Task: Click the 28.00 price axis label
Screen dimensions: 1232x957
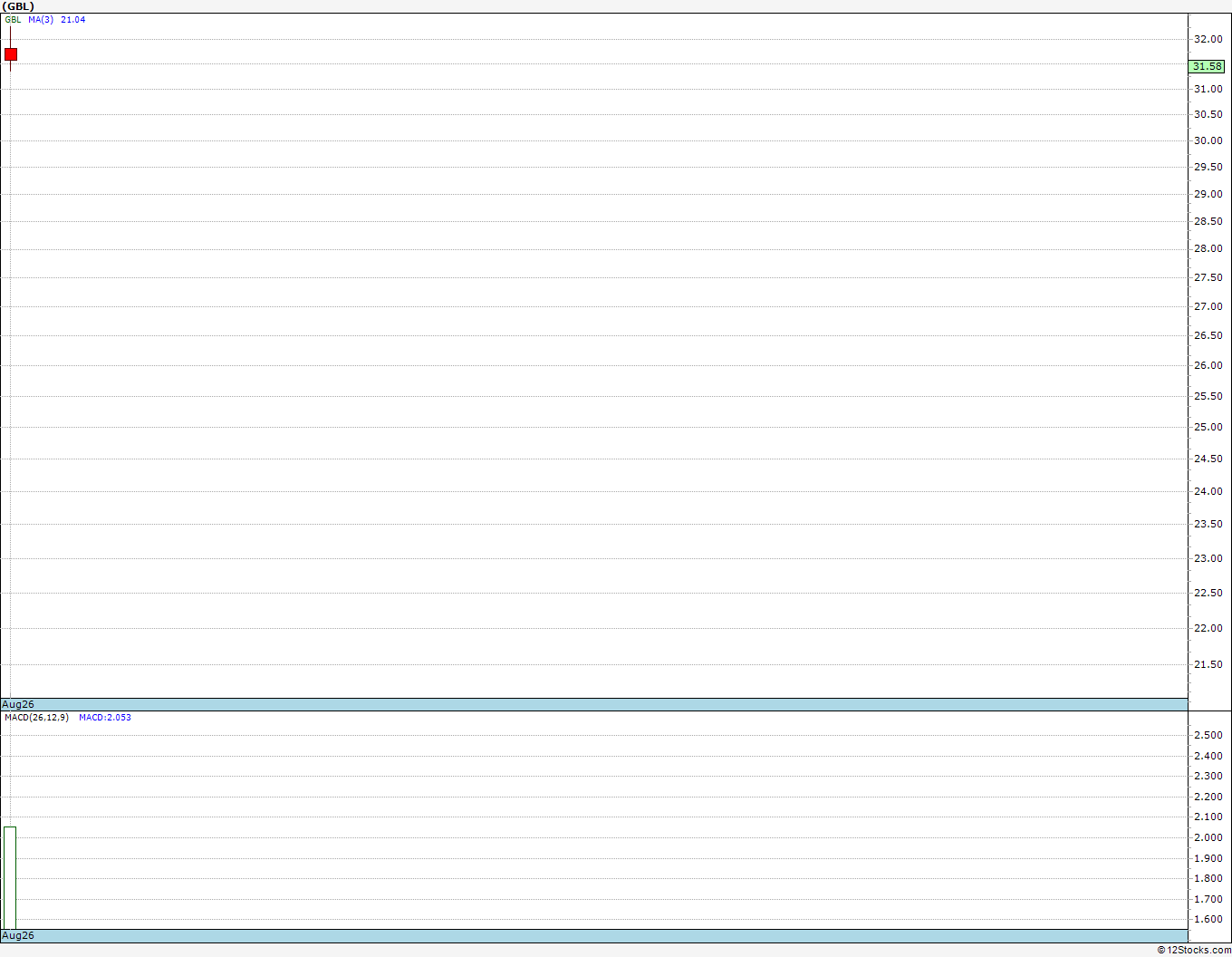Action: (1208, 248)
